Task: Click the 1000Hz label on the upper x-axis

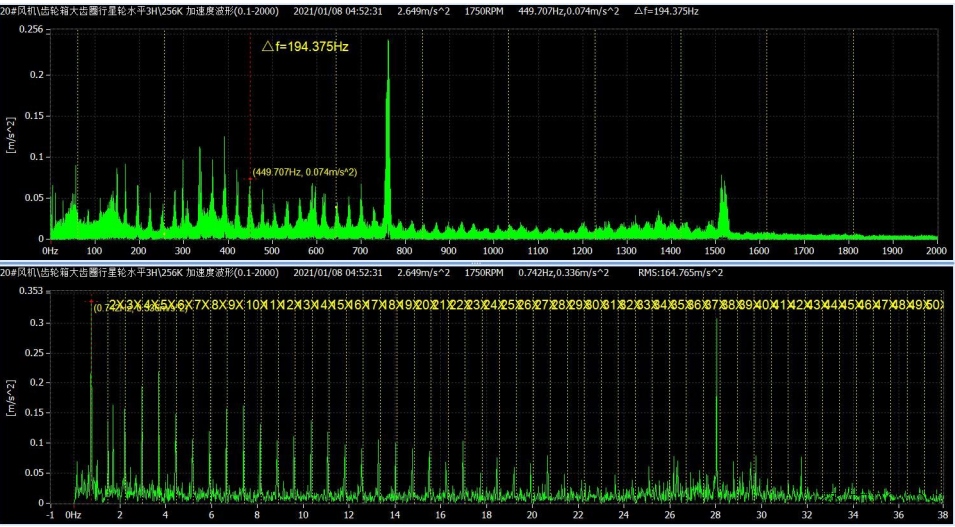Action: click(x=494, y=250)
